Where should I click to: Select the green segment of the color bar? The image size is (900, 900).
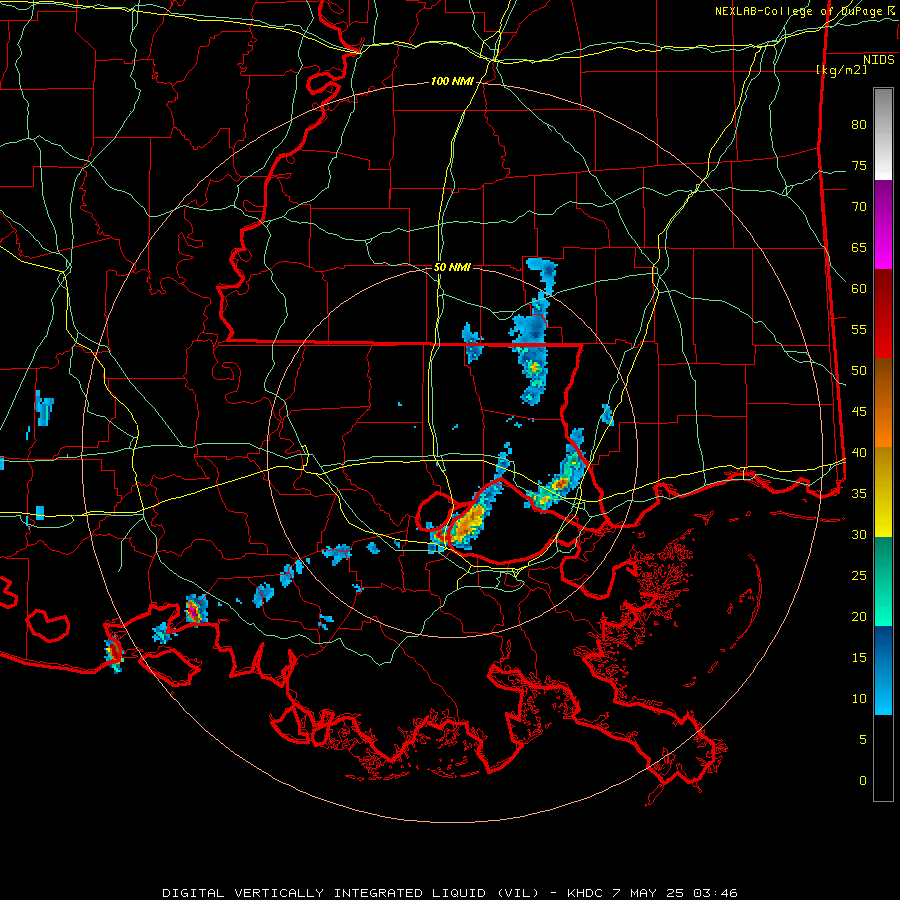pos(883,581)
